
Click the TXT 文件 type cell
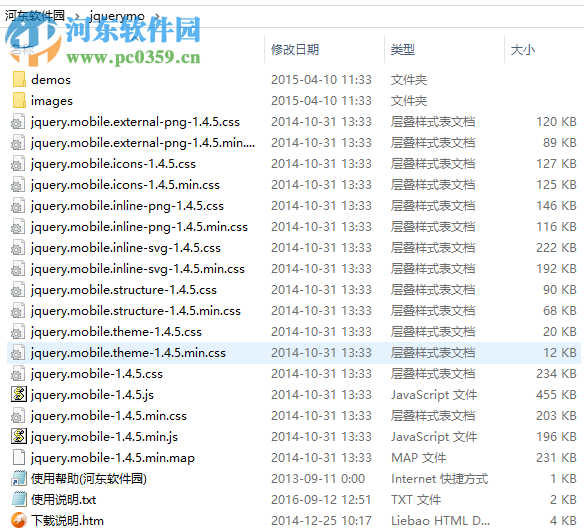pos(416,500)
